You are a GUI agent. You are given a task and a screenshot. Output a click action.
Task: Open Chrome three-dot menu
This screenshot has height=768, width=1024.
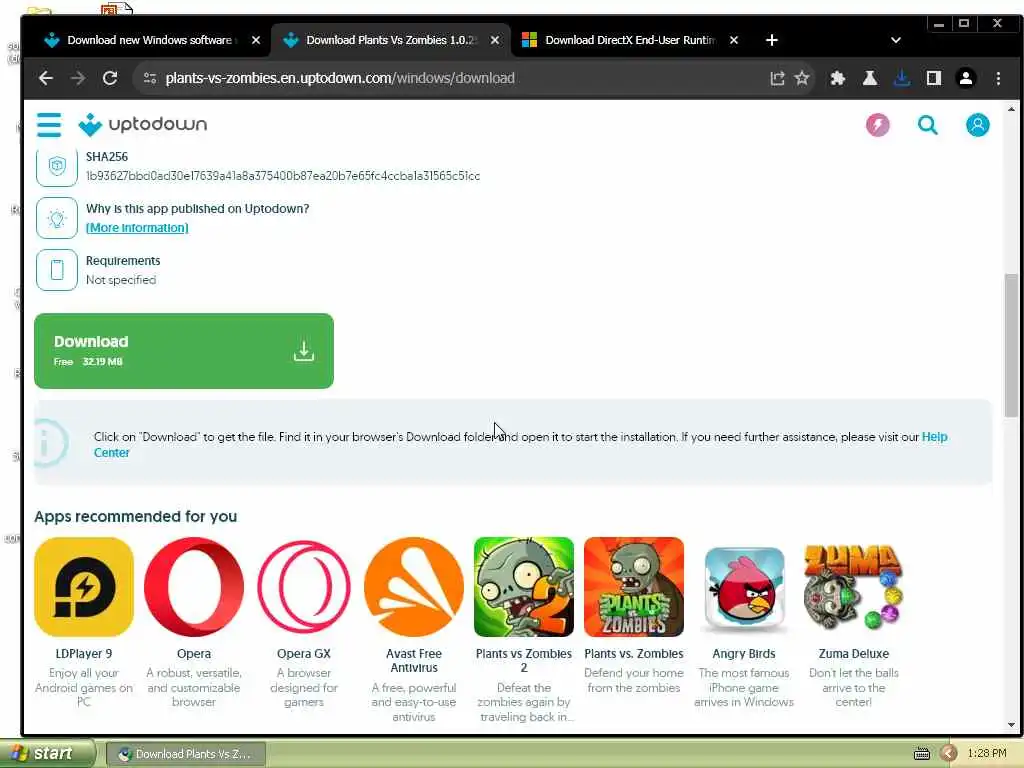click(999, 78)
